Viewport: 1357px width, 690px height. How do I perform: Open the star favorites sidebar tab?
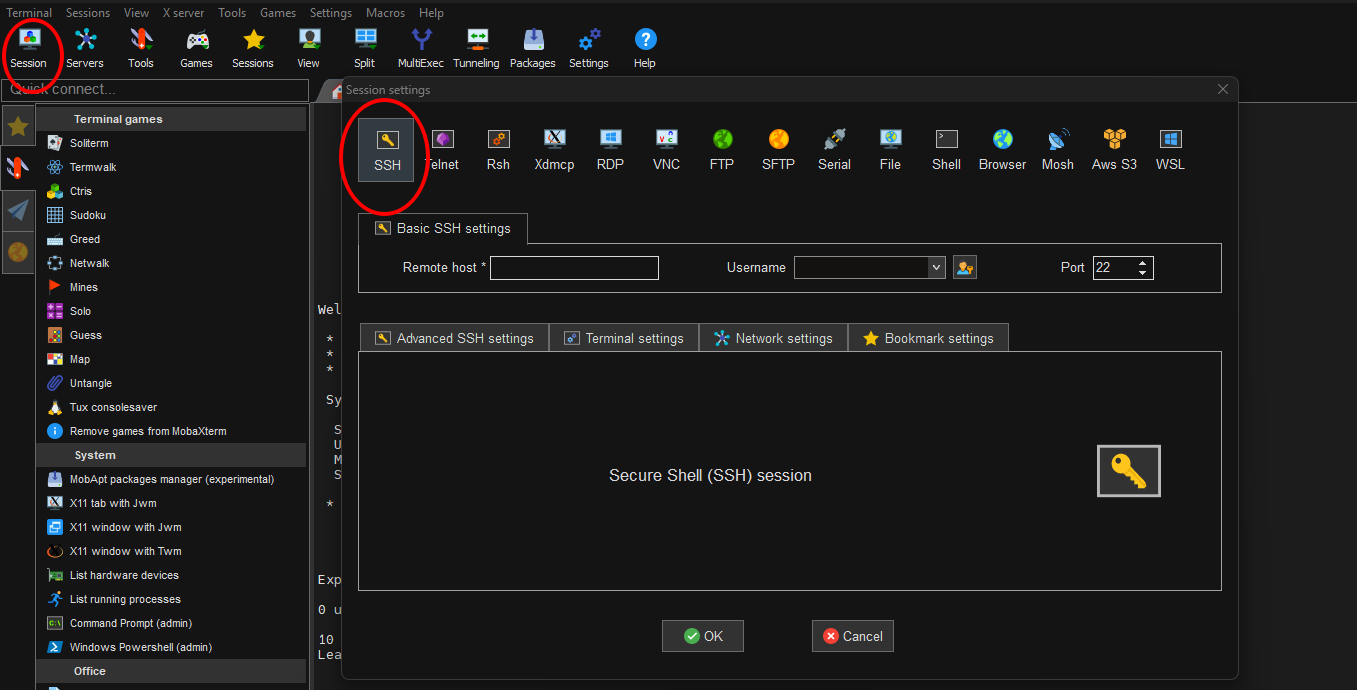coord(18,126)
